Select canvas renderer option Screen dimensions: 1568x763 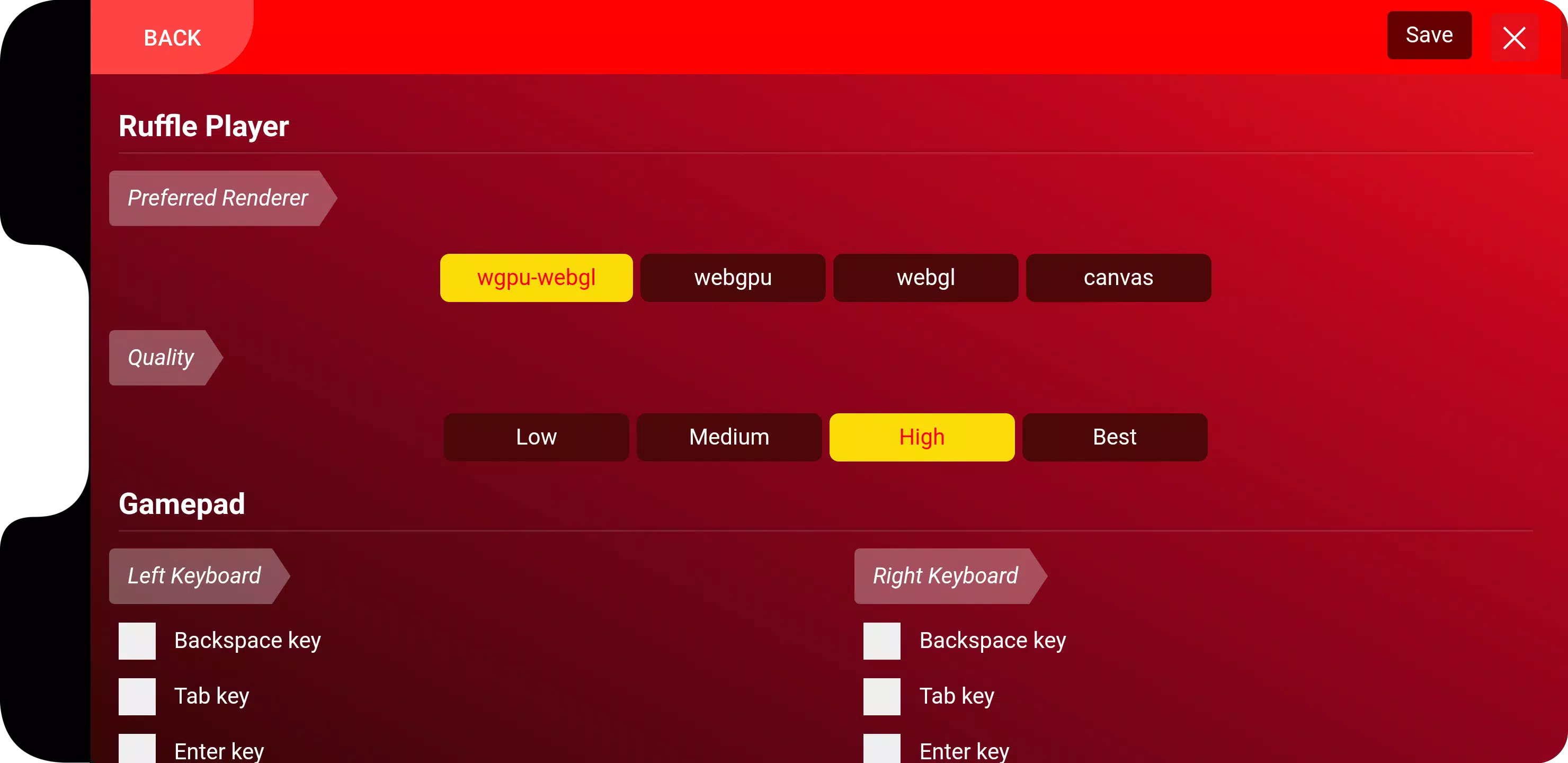pos(1118,277)
